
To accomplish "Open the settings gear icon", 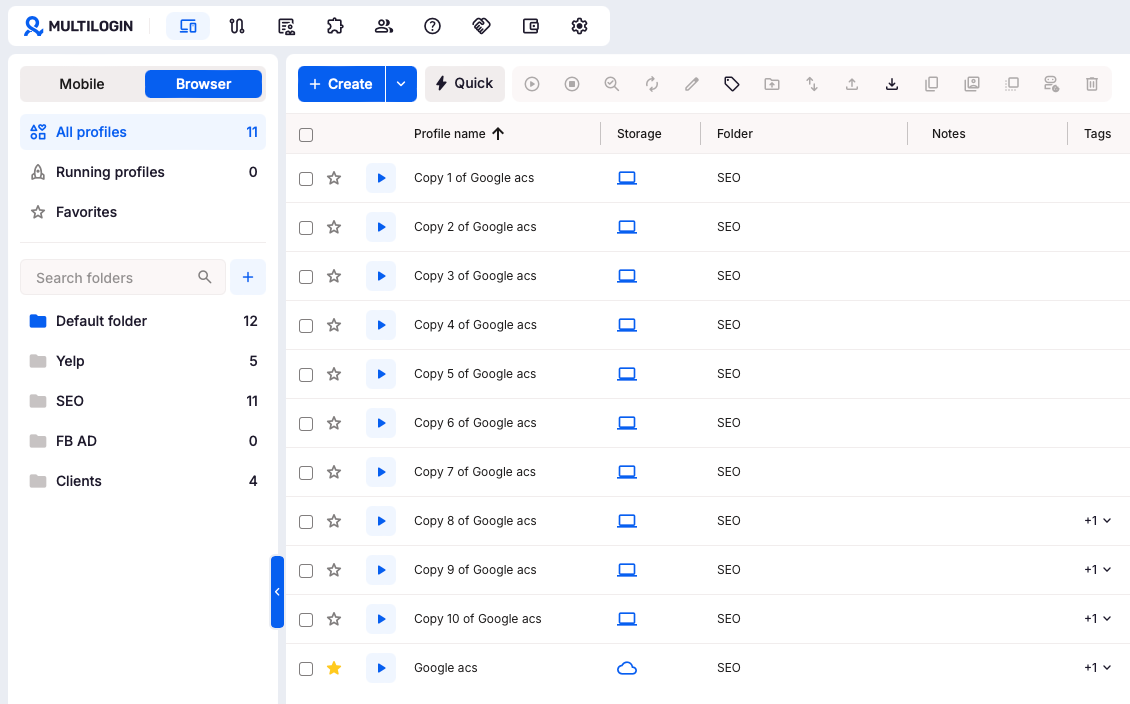I will coord(579,26).
